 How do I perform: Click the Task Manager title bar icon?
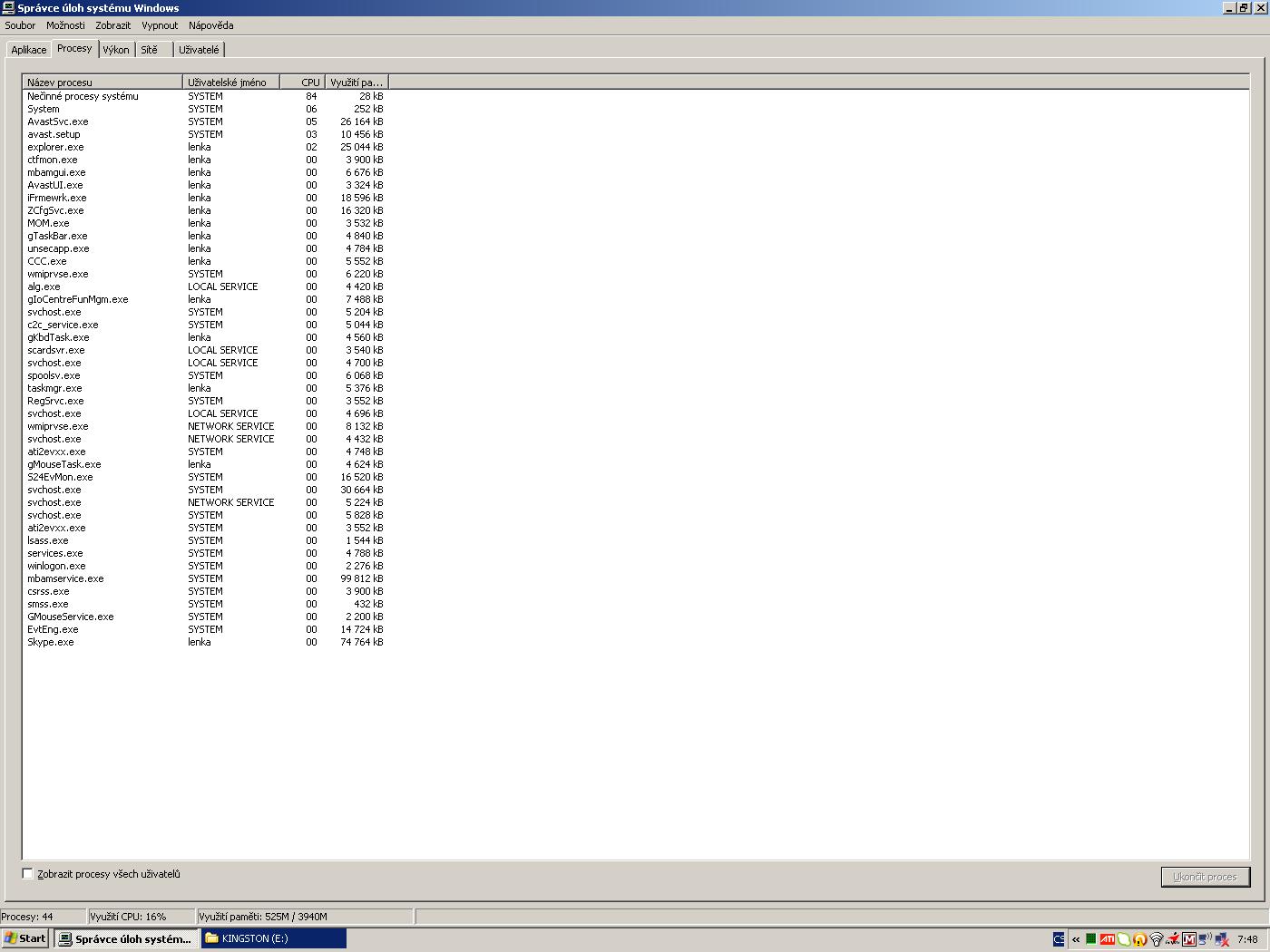coord(9,8)
